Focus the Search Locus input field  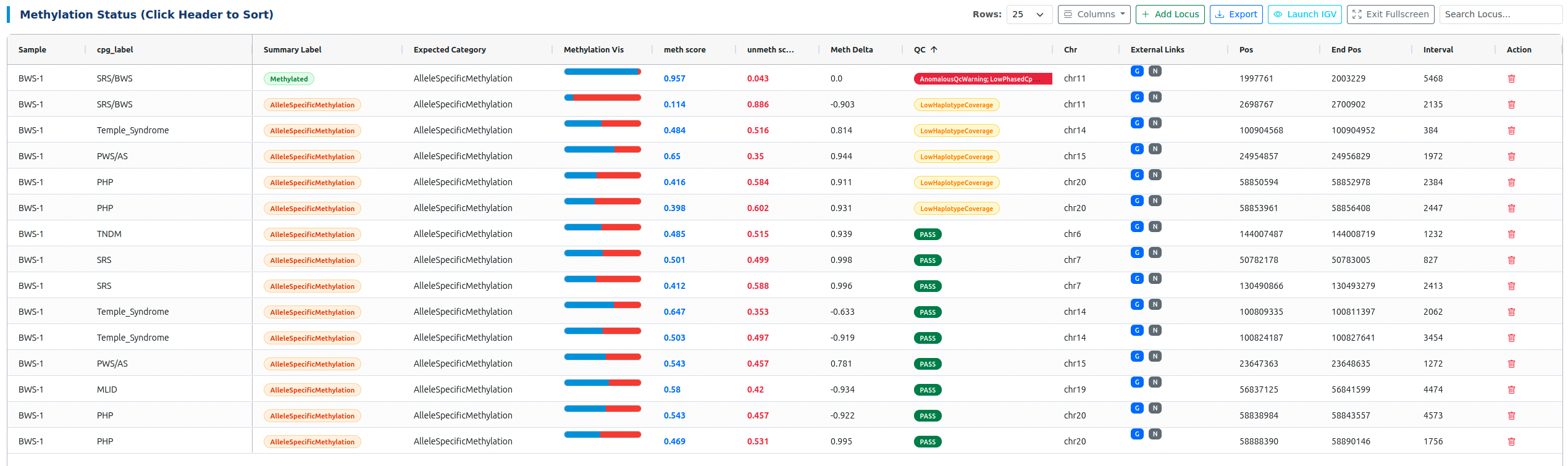click(1501, 14)
